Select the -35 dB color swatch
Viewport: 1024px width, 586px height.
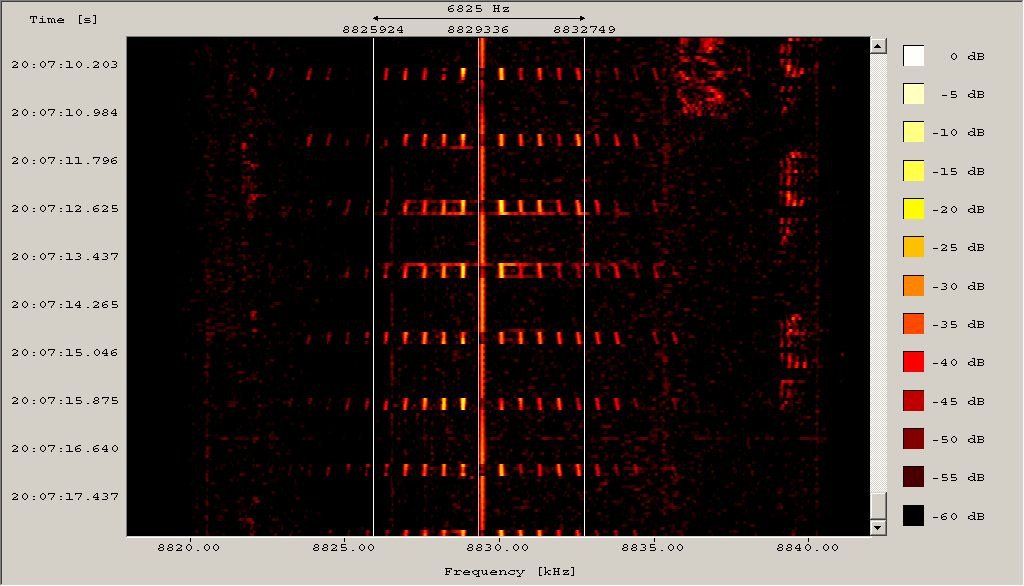[x=914, y=323]
